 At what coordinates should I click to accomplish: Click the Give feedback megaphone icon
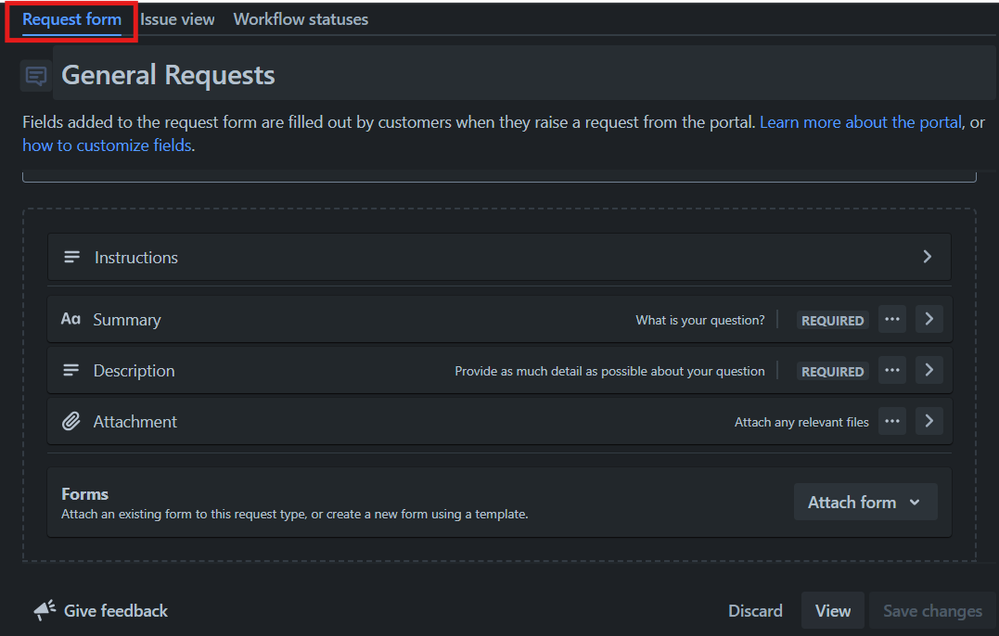(44, 610)
